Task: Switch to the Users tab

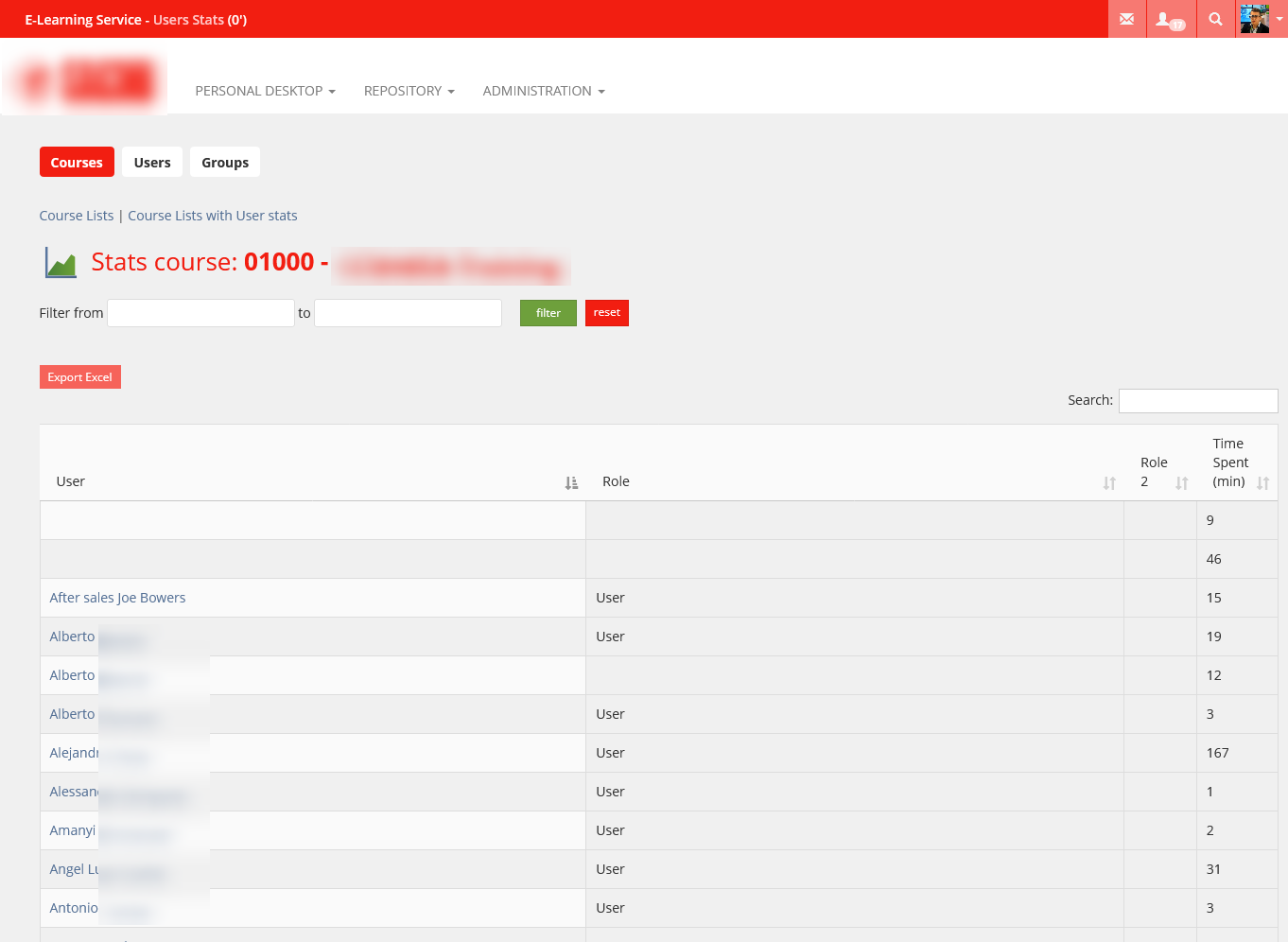Action: [152, 163]
